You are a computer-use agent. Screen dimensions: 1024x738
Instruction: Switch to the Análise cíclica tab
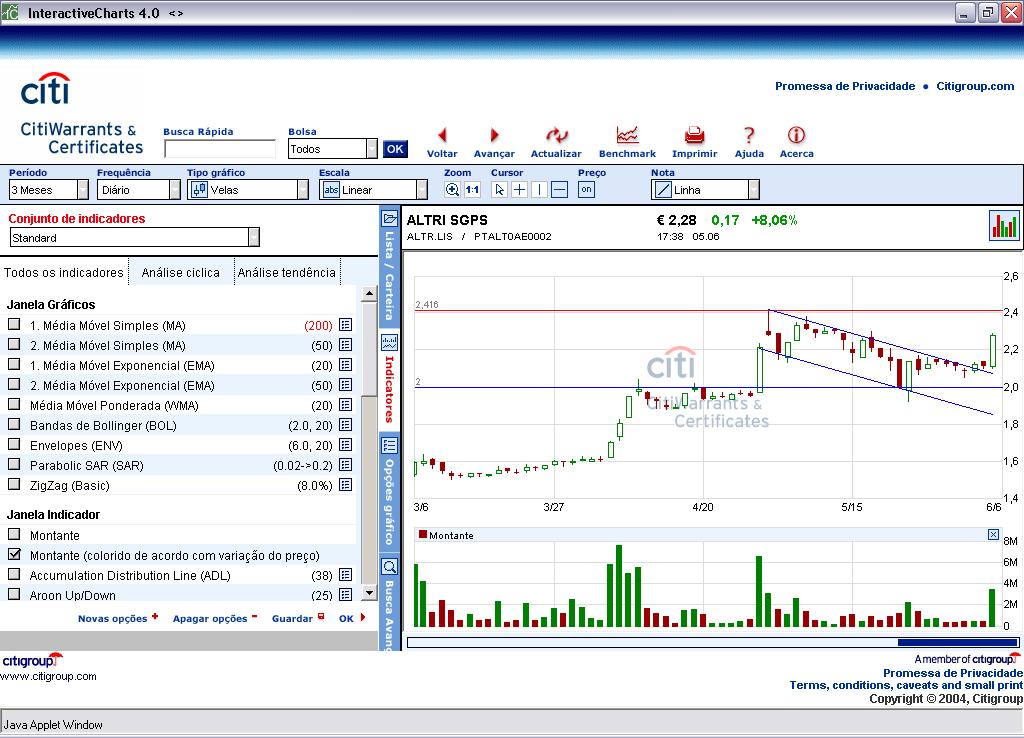tap(180, 272)
